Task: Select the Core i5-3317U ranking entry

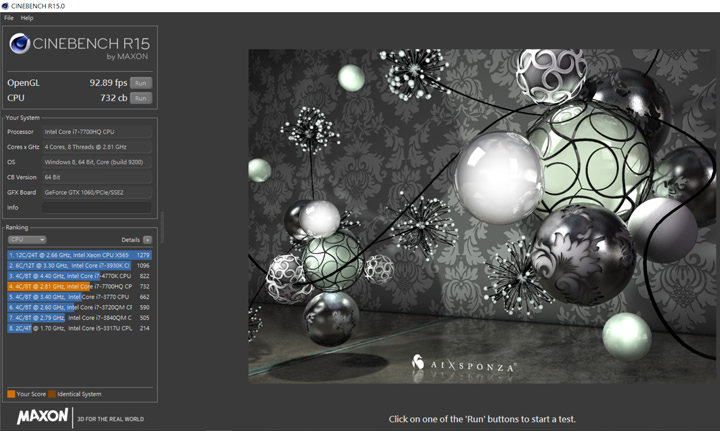Action: [x=78, y=327]
